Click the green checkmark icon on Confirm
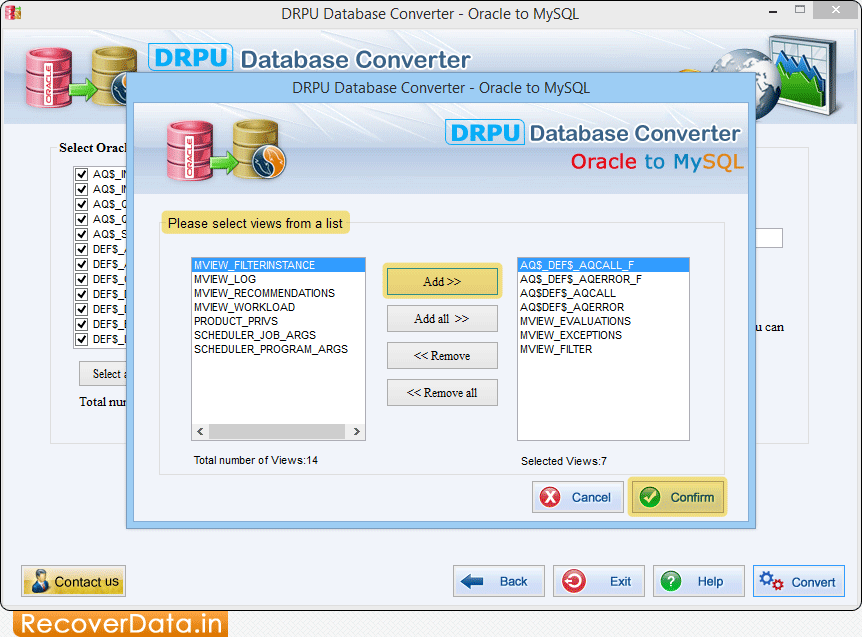The image size is (862, 637). pos(650,497)
